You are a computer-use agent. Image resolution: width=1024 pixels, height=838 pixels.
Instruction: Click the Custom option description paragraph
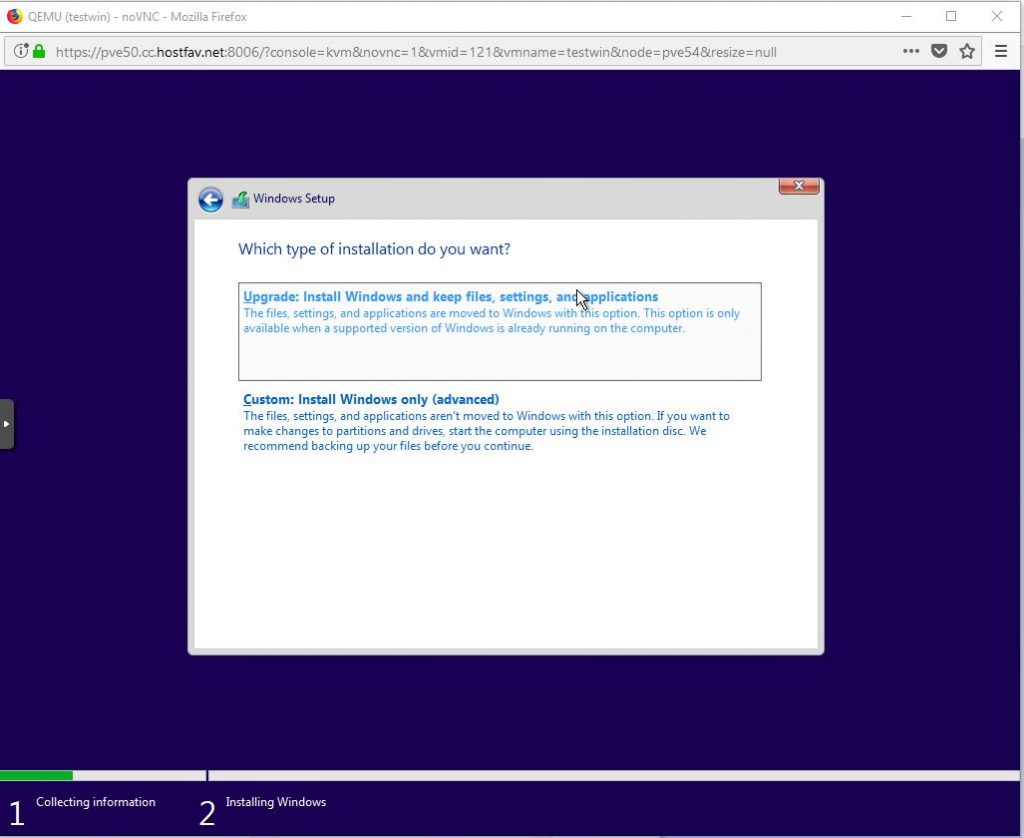486,431
